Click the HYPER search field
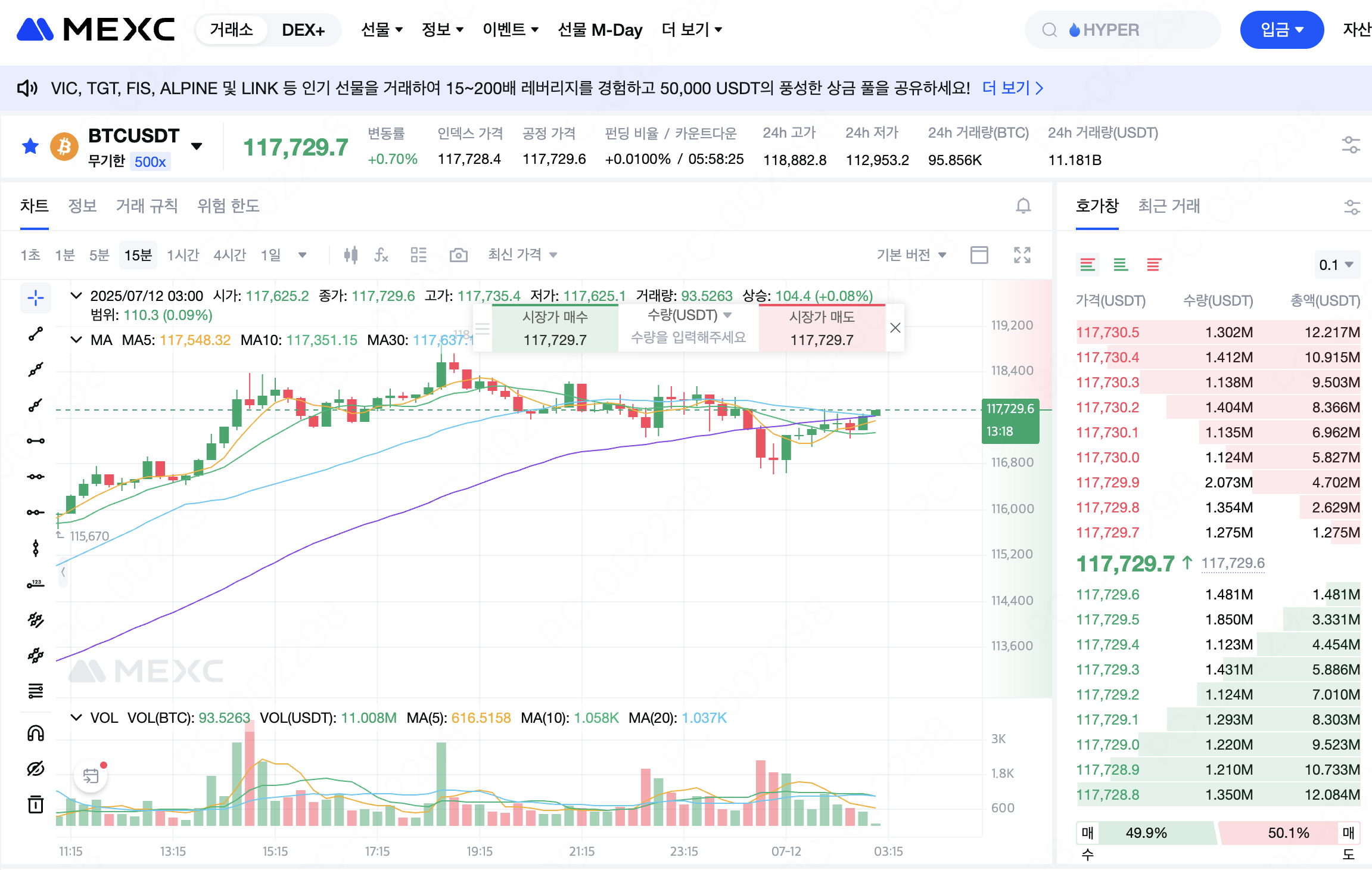Image resolution: width=1372 pixels, height=870 pixels. click(x=1122, y=30)
